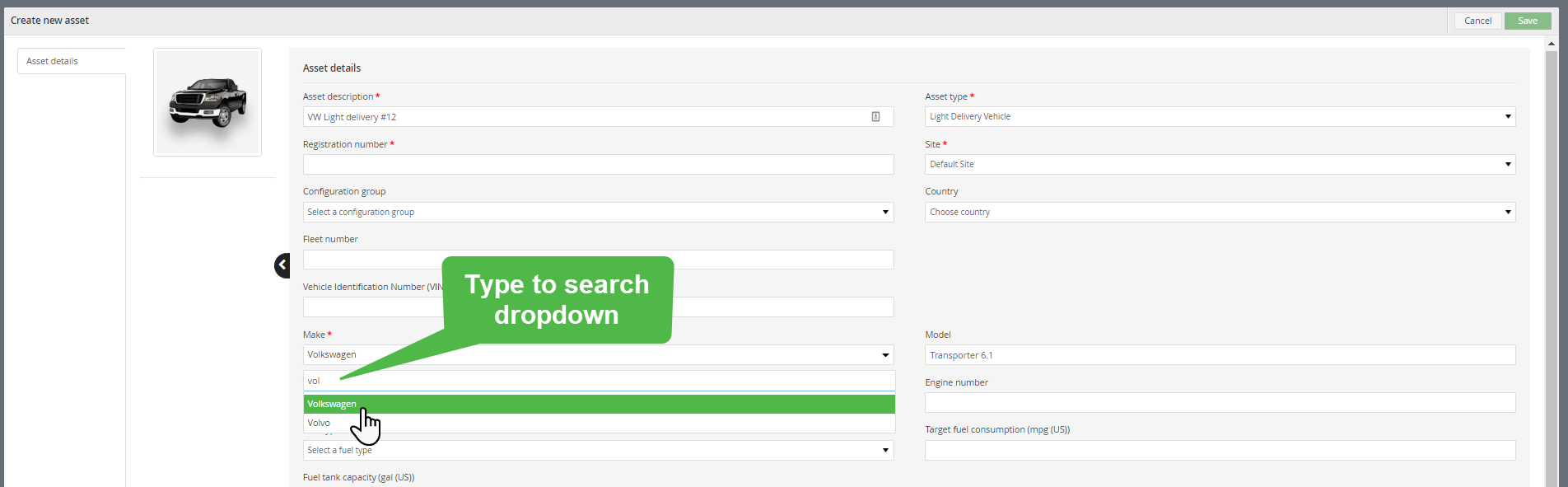Click the Model field with Transporter 6.1
Screen dimensions: 1568x487
1219,355
